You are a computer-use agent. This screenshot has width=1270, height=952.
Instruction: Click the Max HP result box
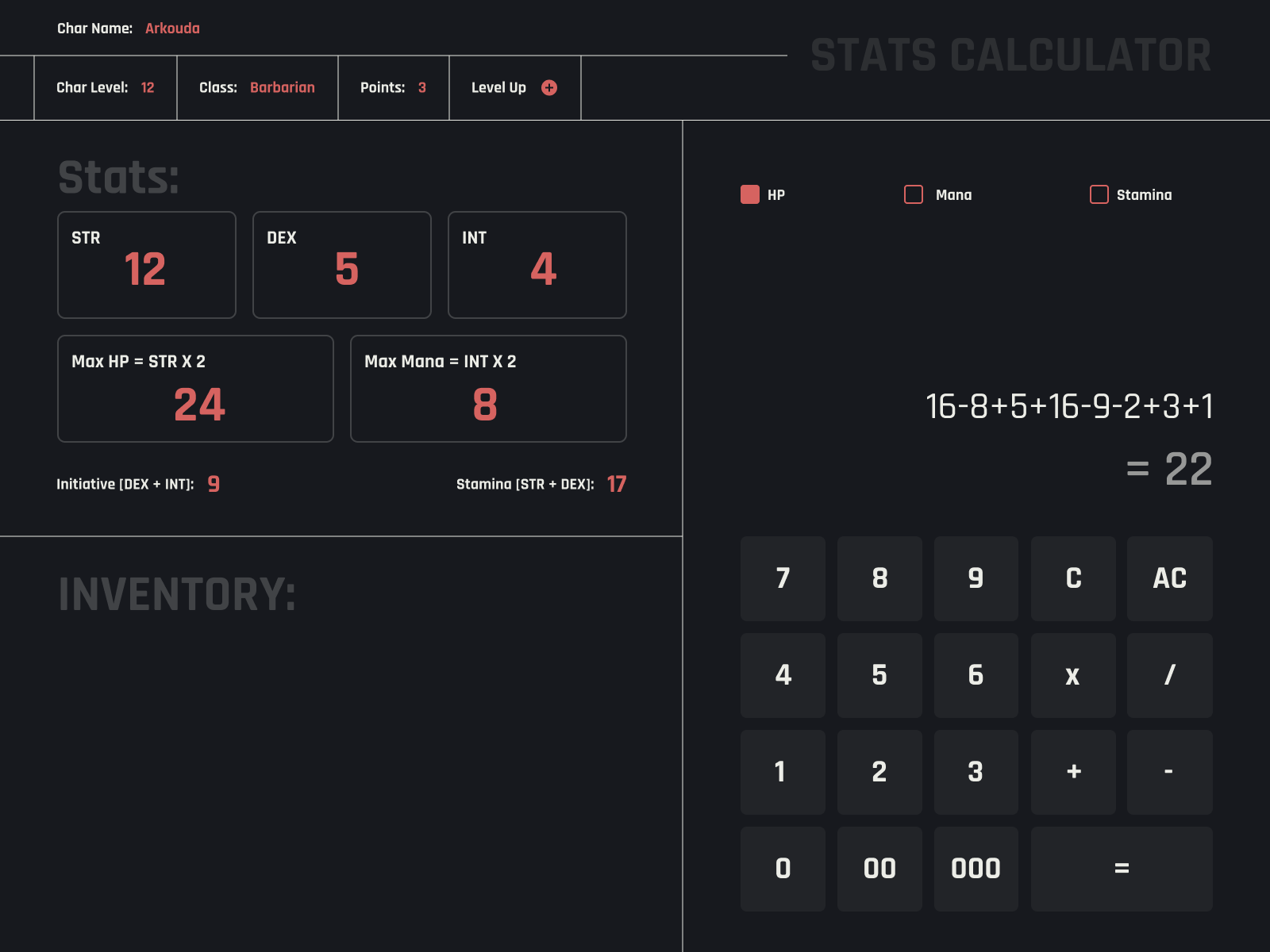[195, 389]
